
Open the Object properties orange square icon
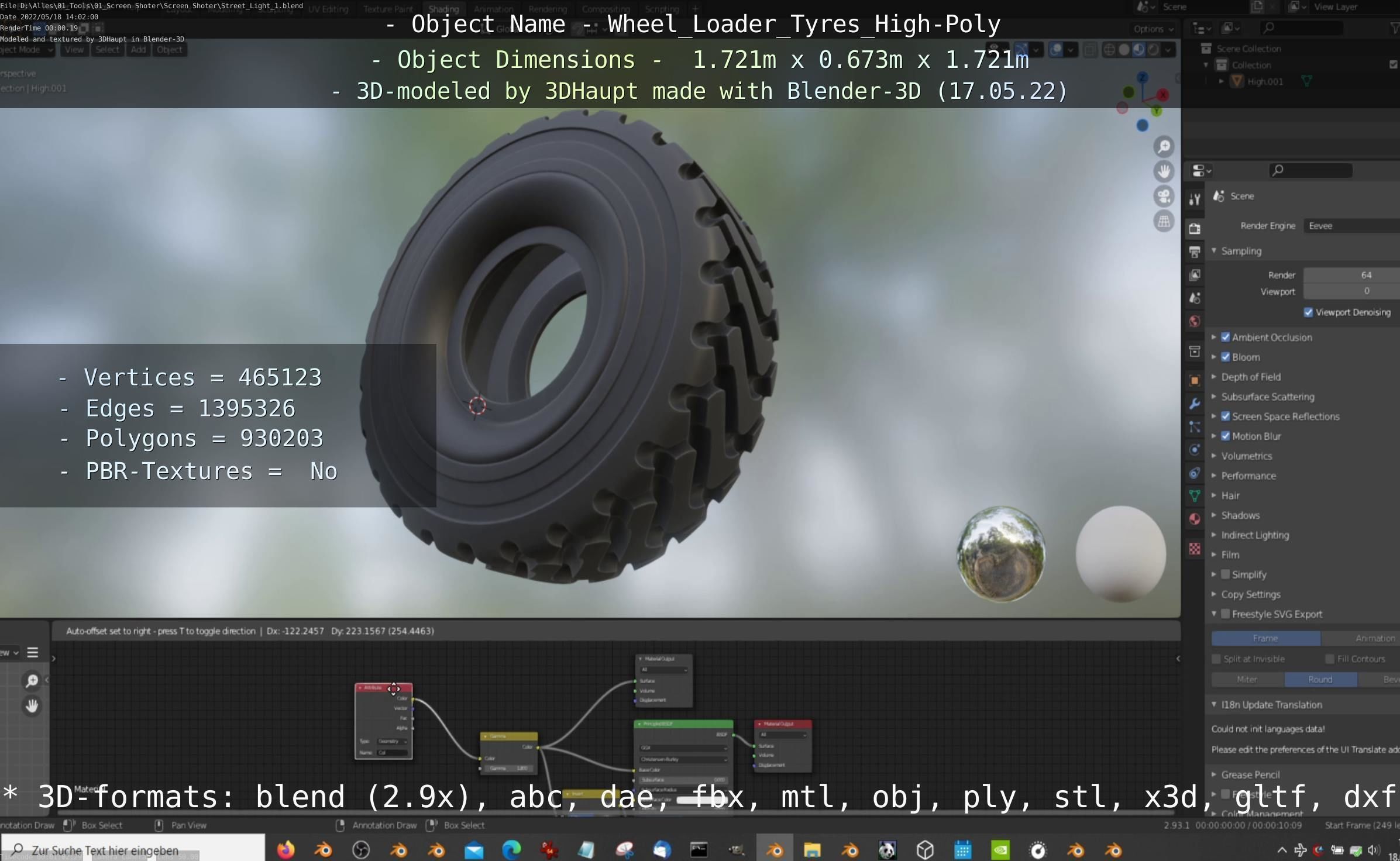coord(1195,381)
